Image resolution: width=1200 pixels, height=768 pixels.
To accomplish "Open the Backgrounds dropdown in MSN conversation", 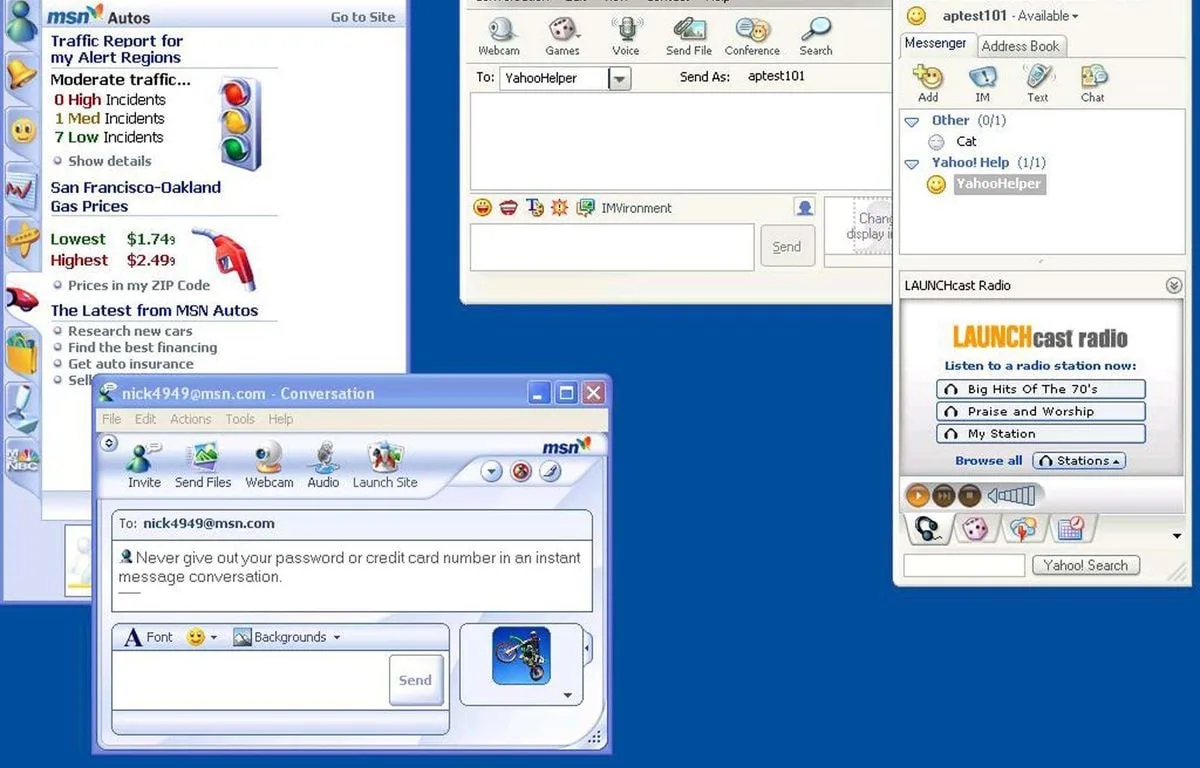I will point(288,637).
